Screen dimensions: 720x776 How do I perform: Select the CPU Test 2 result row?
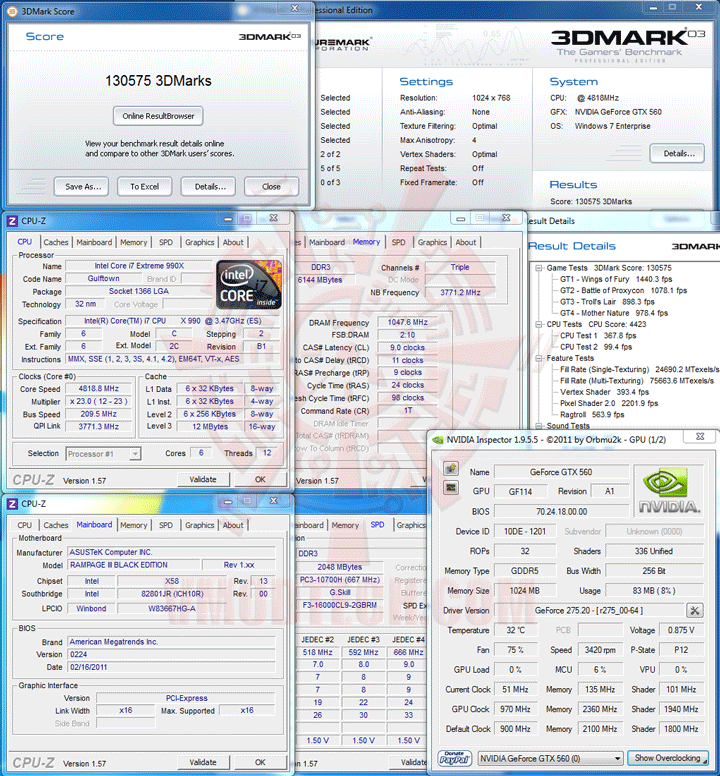coord(596,347)
